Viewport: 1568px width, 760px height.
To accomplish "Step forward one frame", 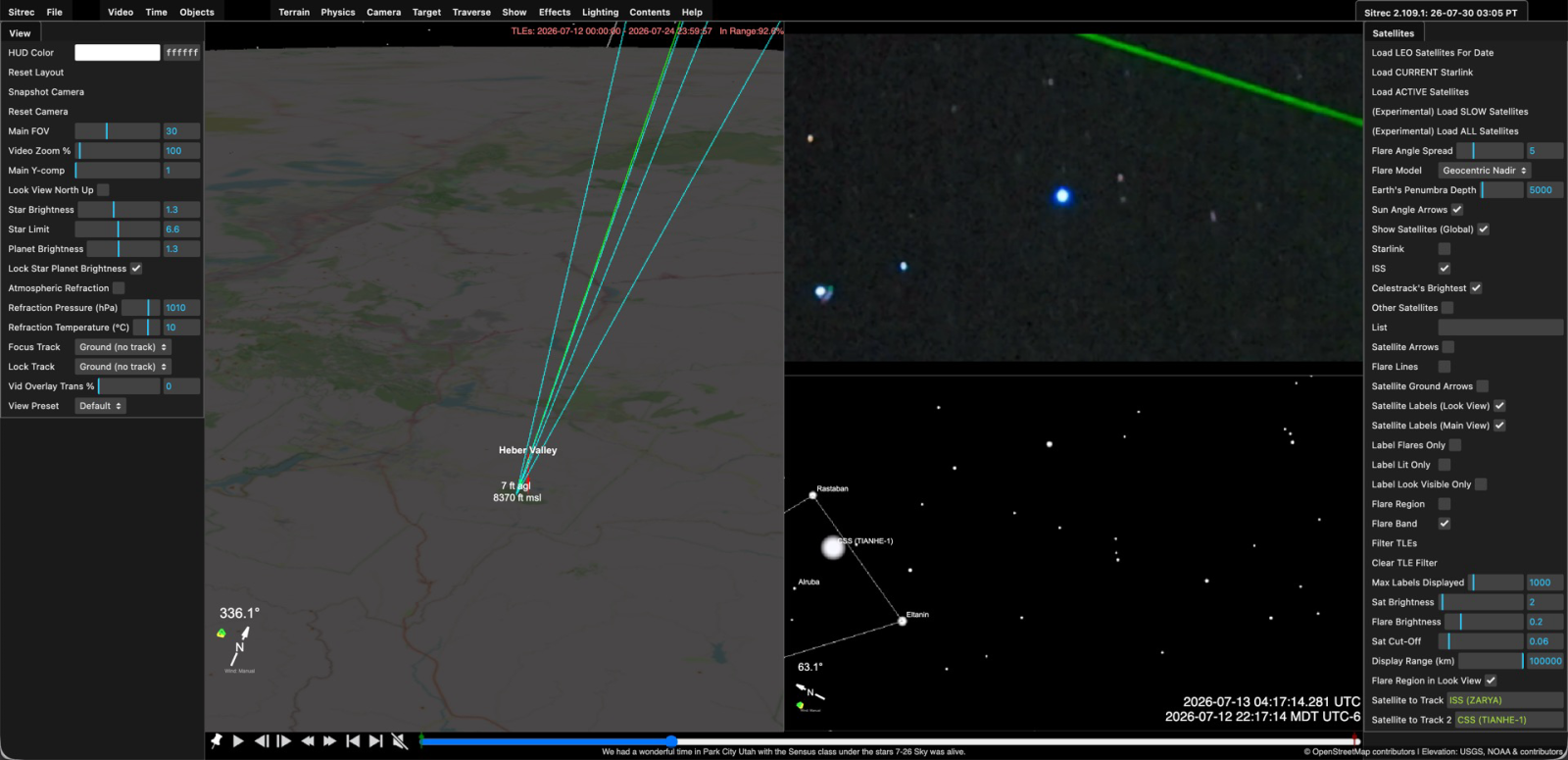I will [x=284, y=741].
